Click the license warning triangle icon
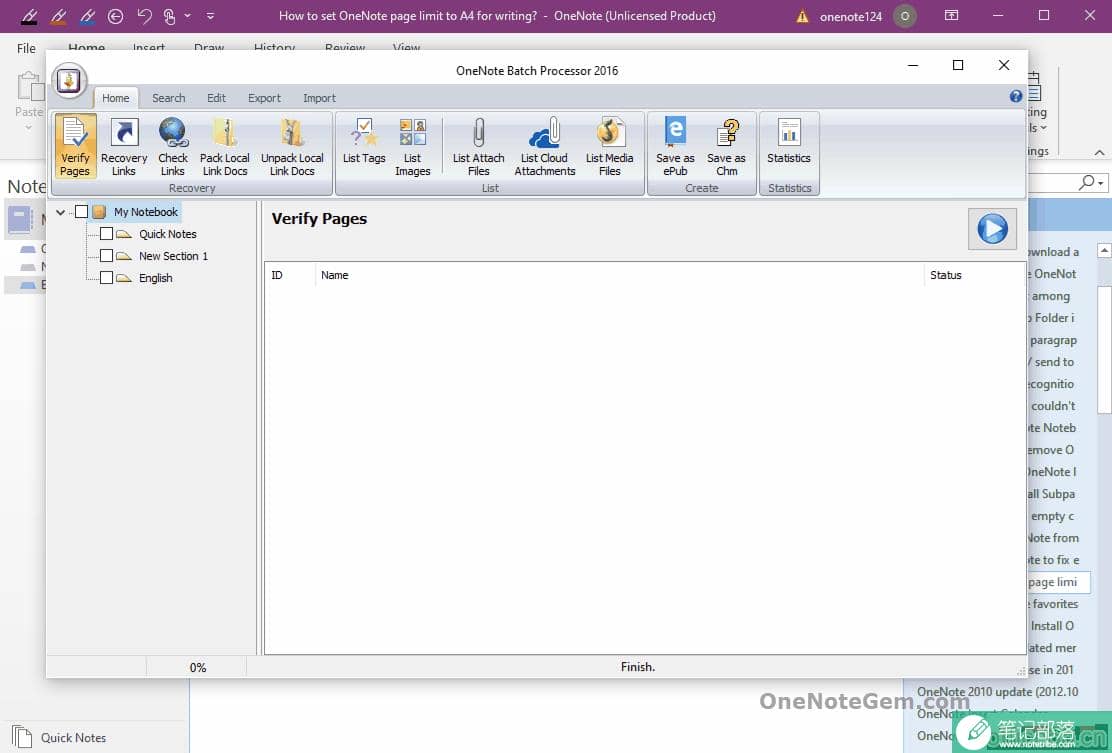The height and width of the screenshot is (753, 1112). pos(802,16)
